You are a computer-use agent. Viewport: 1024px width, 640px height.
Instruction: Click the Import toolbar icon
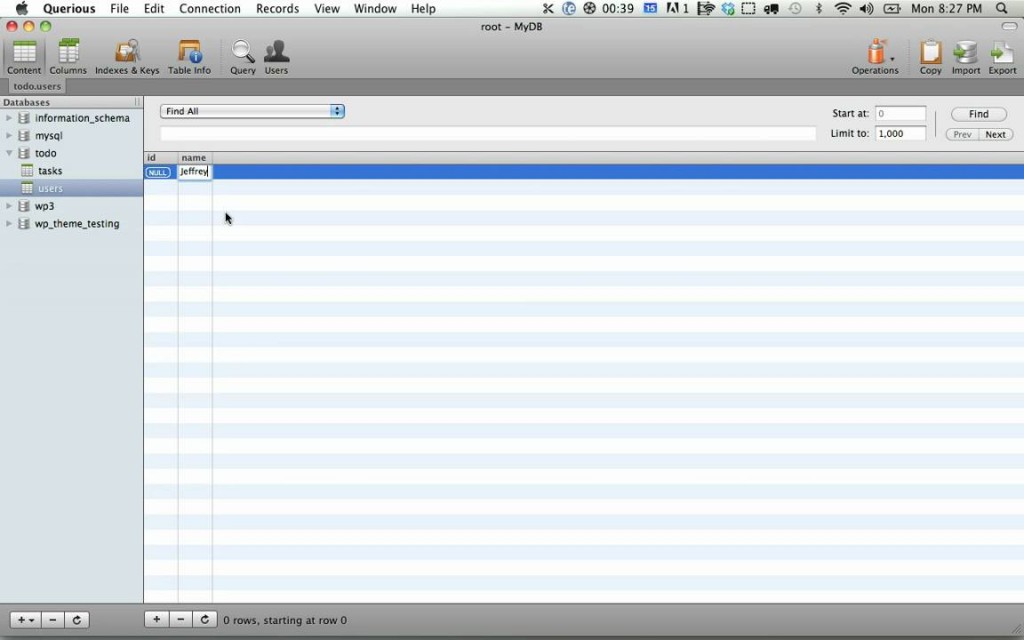pyautogui.click(x=966, y=56)
